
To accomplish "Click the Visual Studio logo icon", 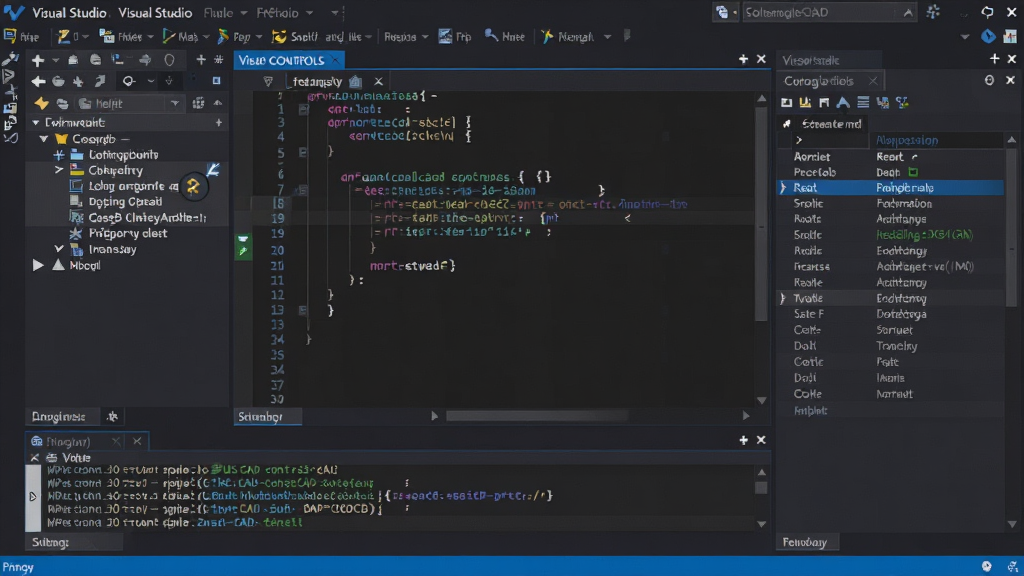I will [14, 12].
